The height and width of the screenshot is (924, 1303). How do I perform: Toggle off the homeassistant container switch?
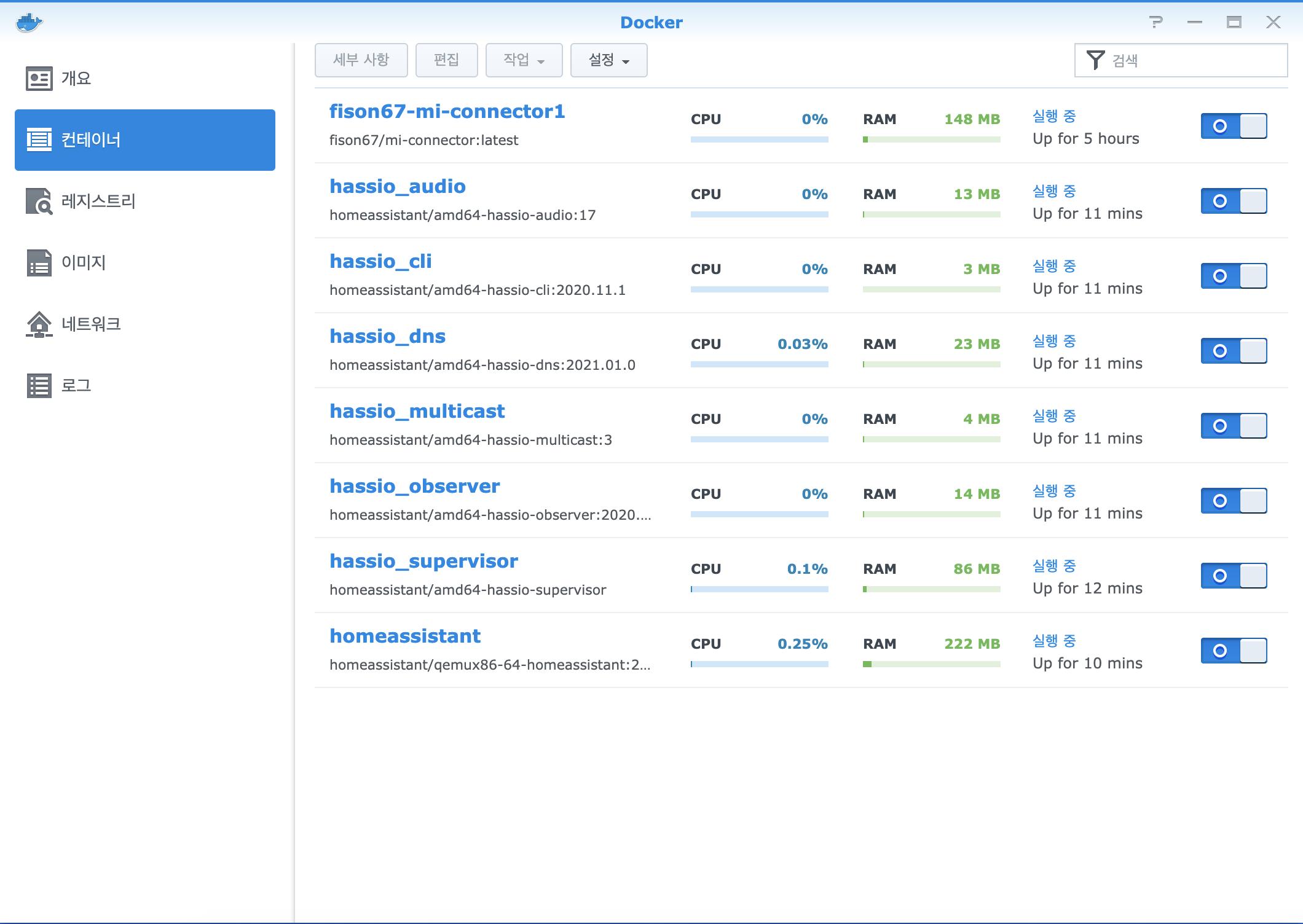click(1234, 651)
